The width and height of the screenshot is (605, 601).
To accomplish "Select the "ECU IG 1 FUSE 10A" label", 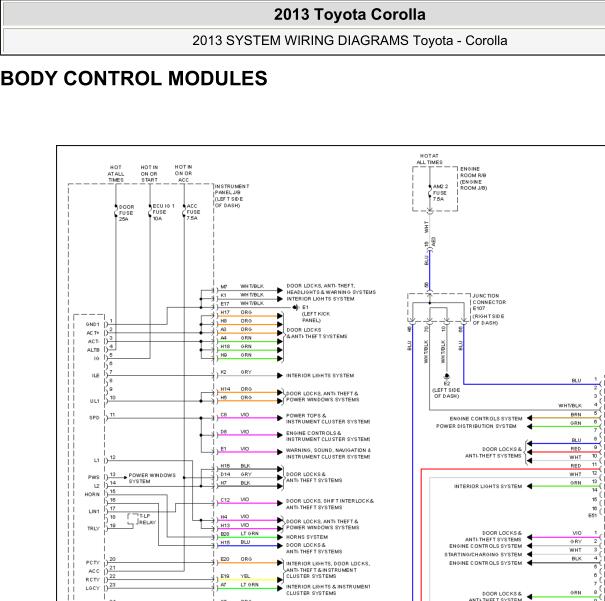I will [163, 212].
